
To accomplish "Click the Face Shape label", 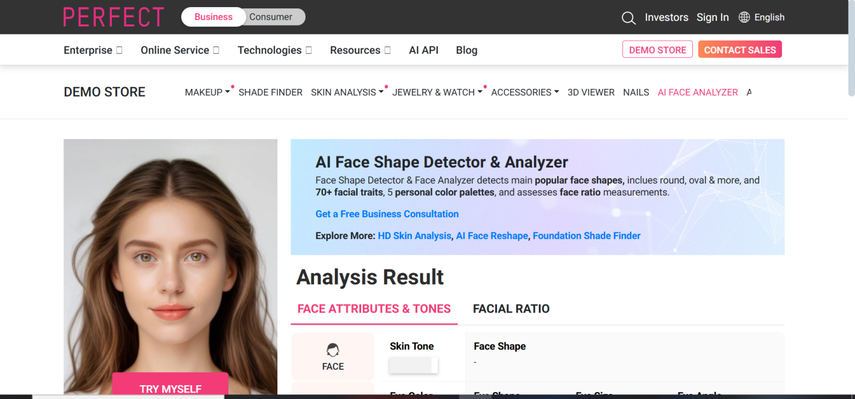I will click(499, 346).
